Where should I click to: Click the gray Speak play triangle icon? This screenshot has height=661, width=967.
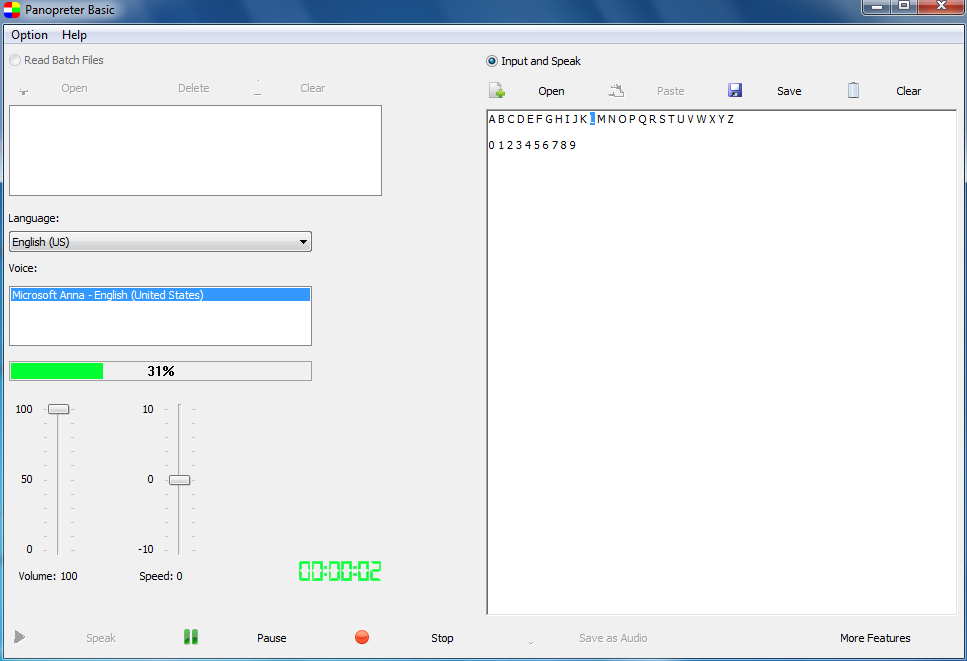pos(20,636)
